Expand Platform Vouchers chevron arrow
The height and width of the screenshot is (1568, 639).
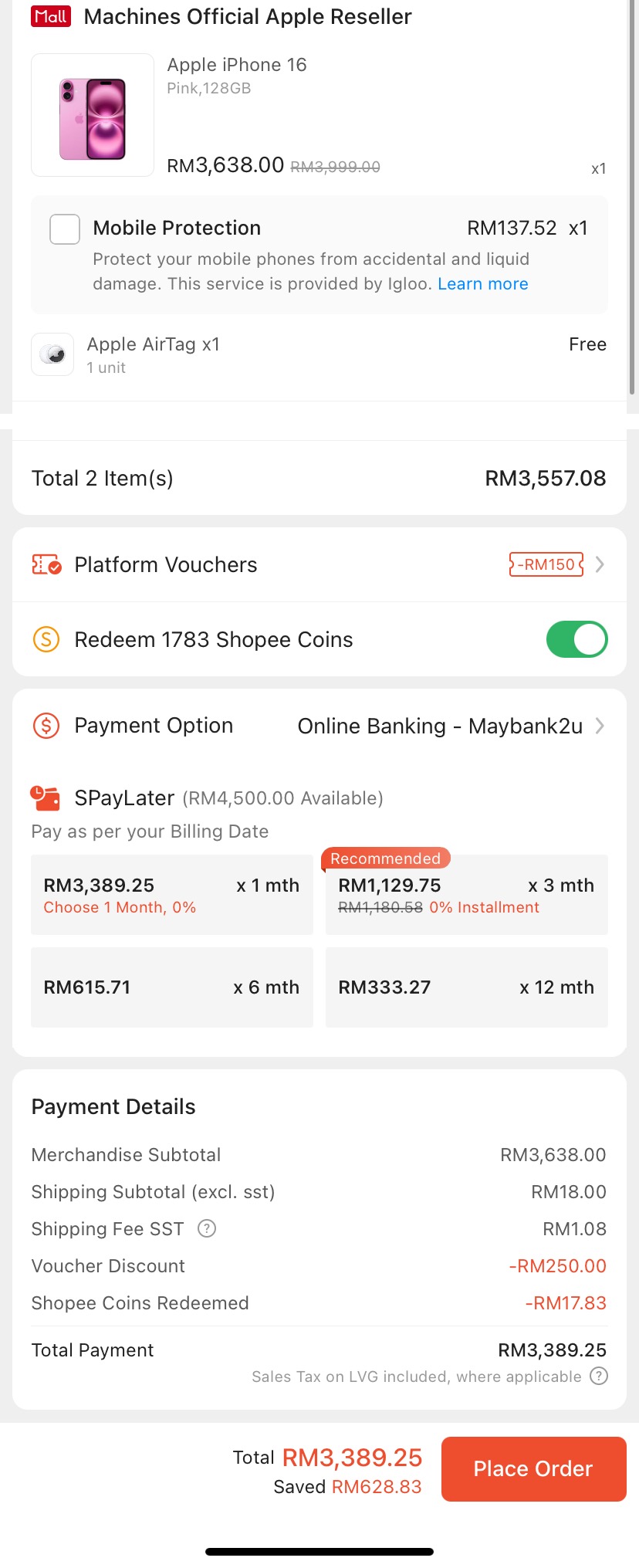600,564
